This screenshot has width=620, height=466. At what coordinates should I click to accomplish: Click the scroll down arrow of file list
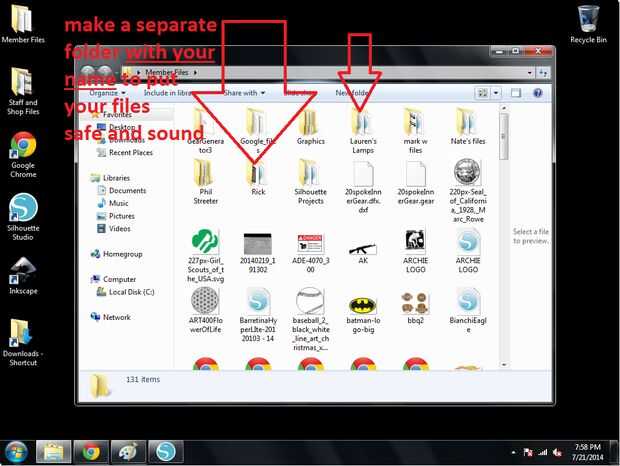pos(503,364)
